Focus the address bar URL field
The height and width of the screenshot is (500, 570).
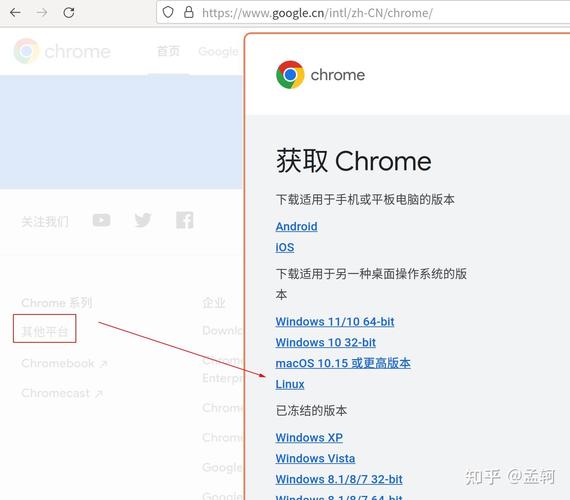[x=364, y=13]
